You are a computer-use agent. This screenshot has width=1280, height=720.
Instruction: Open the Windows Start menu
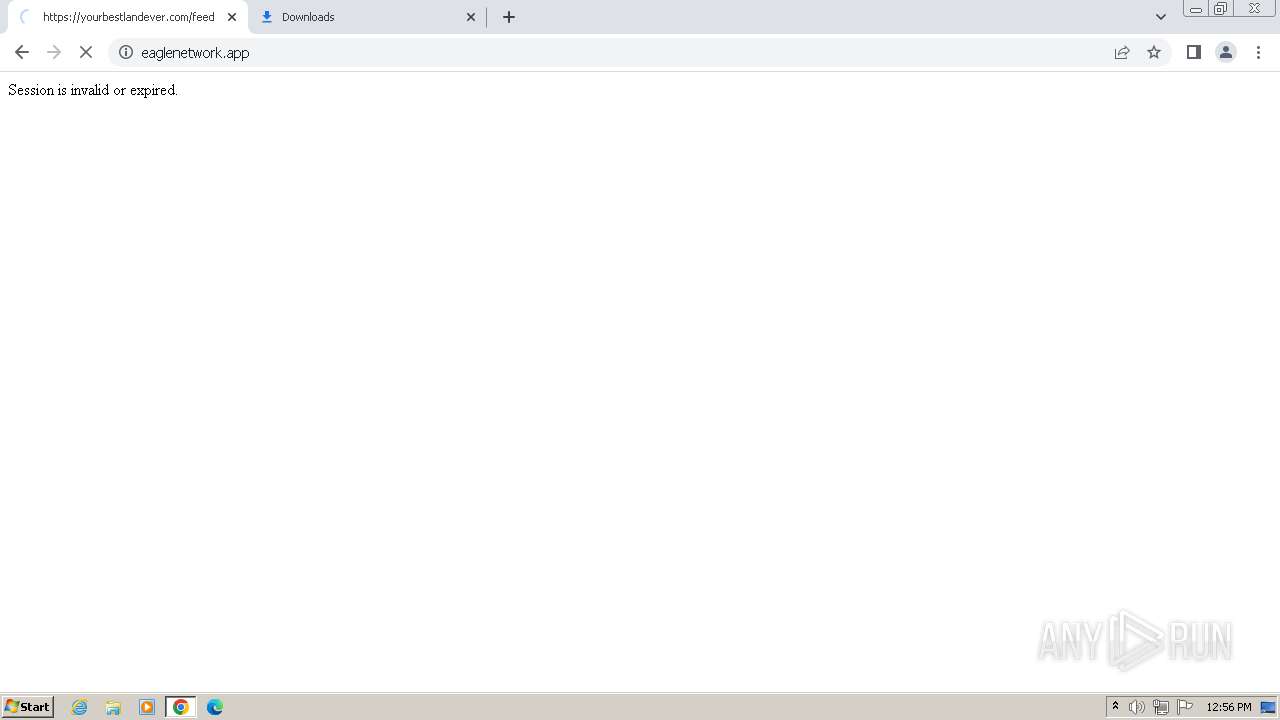[28, 707]
